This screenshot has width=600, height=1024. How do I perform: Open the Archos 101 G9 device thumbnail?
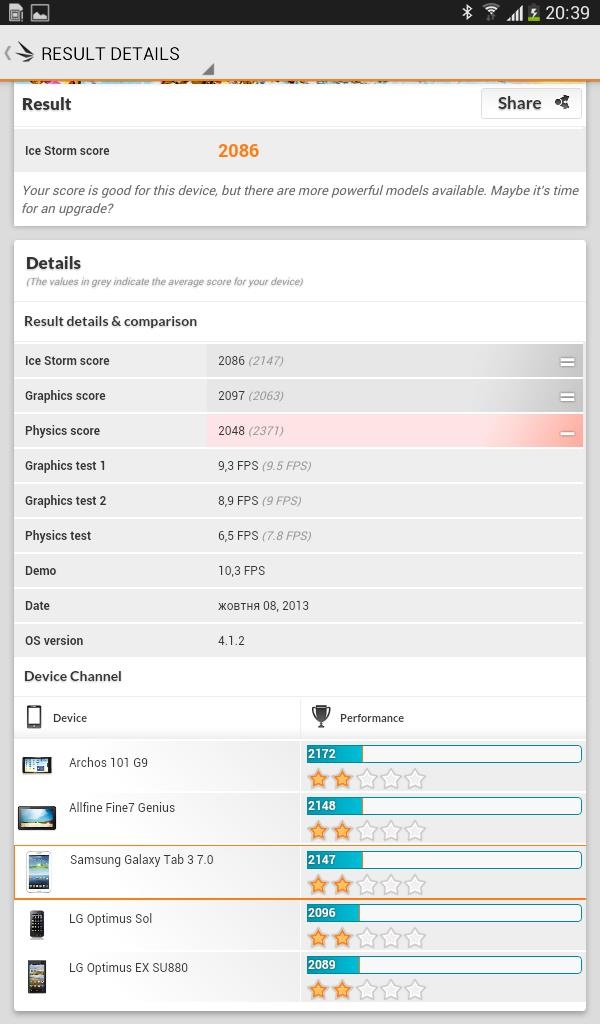[36, 765]
